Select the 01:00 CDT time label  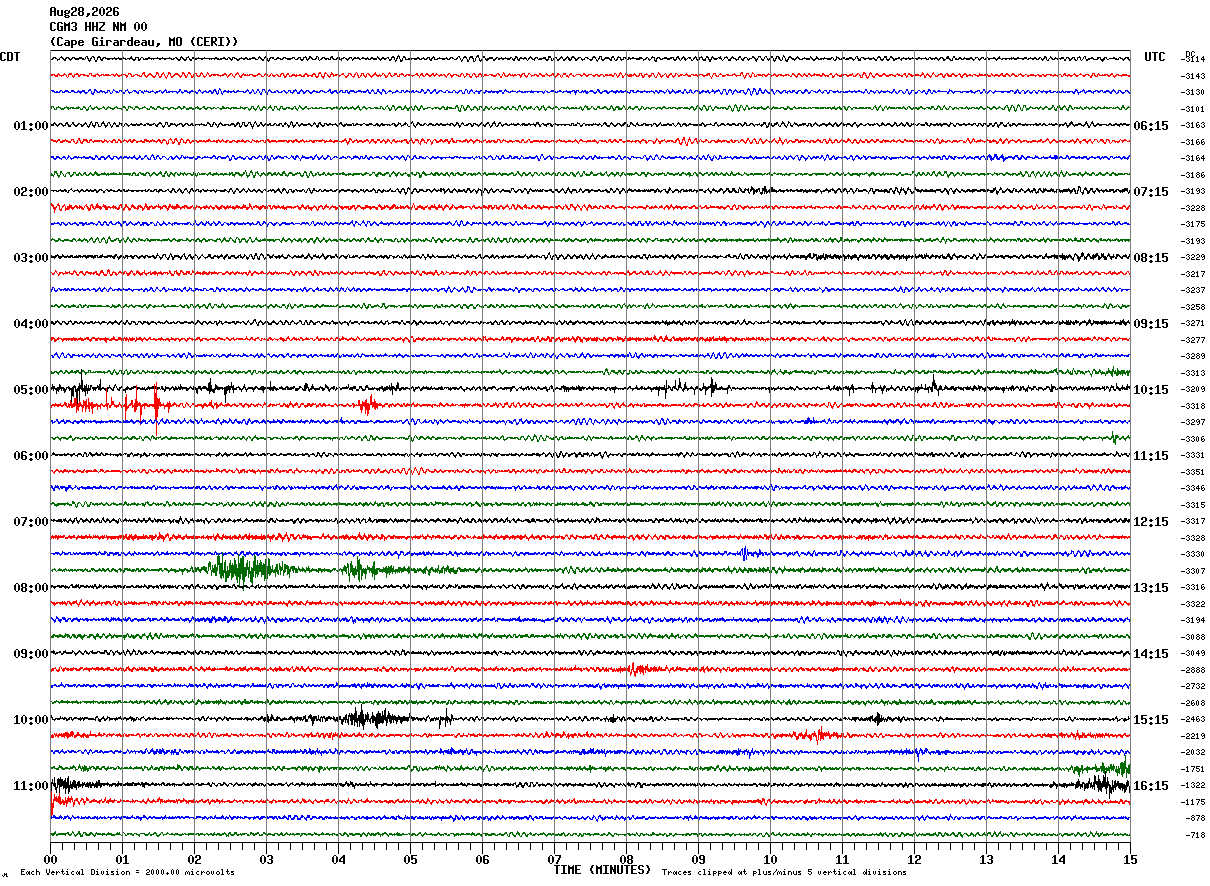point(31,126)
